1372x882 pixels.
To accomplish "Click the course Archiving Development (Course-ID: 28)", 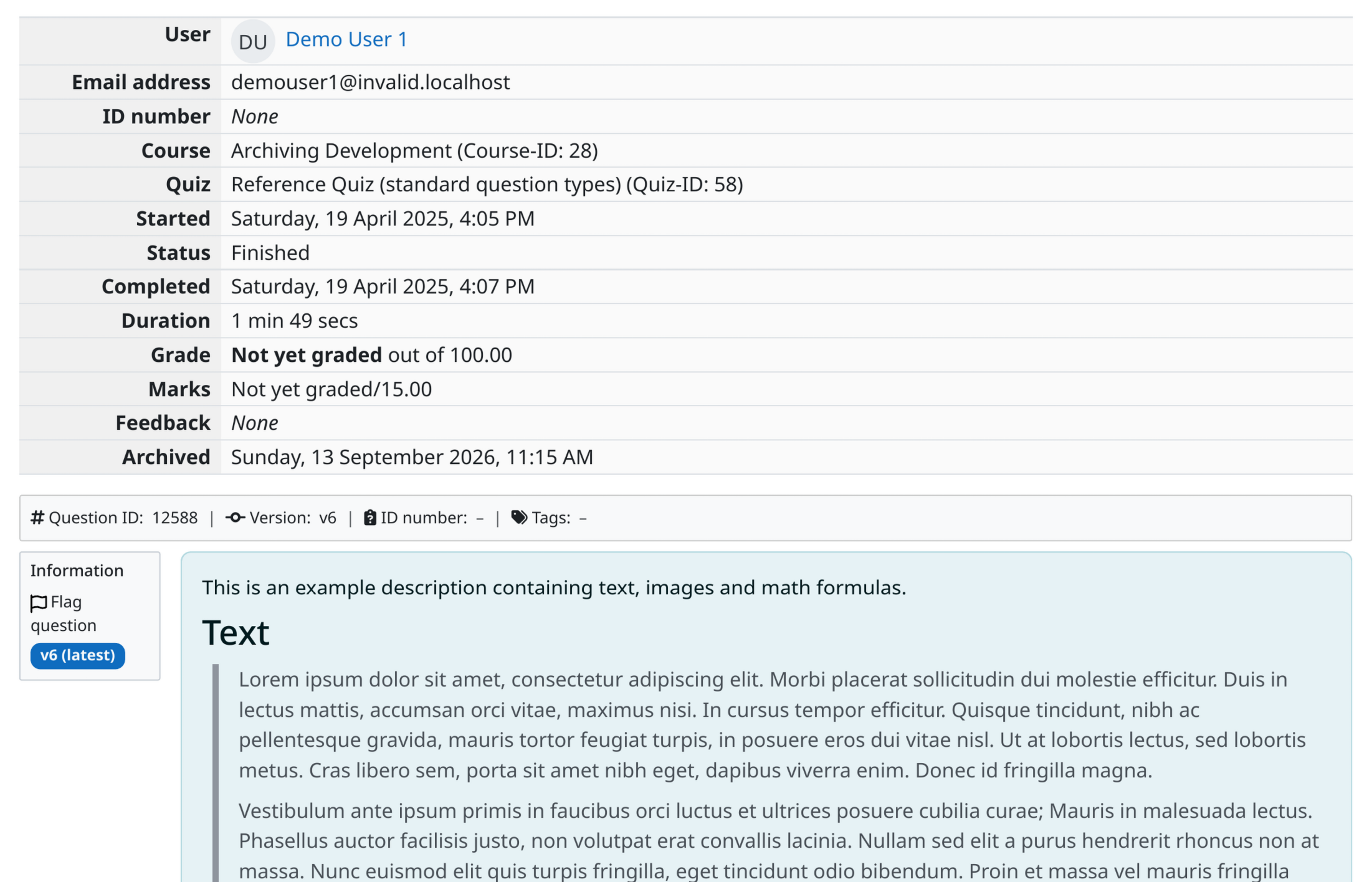I will point(414,151).
